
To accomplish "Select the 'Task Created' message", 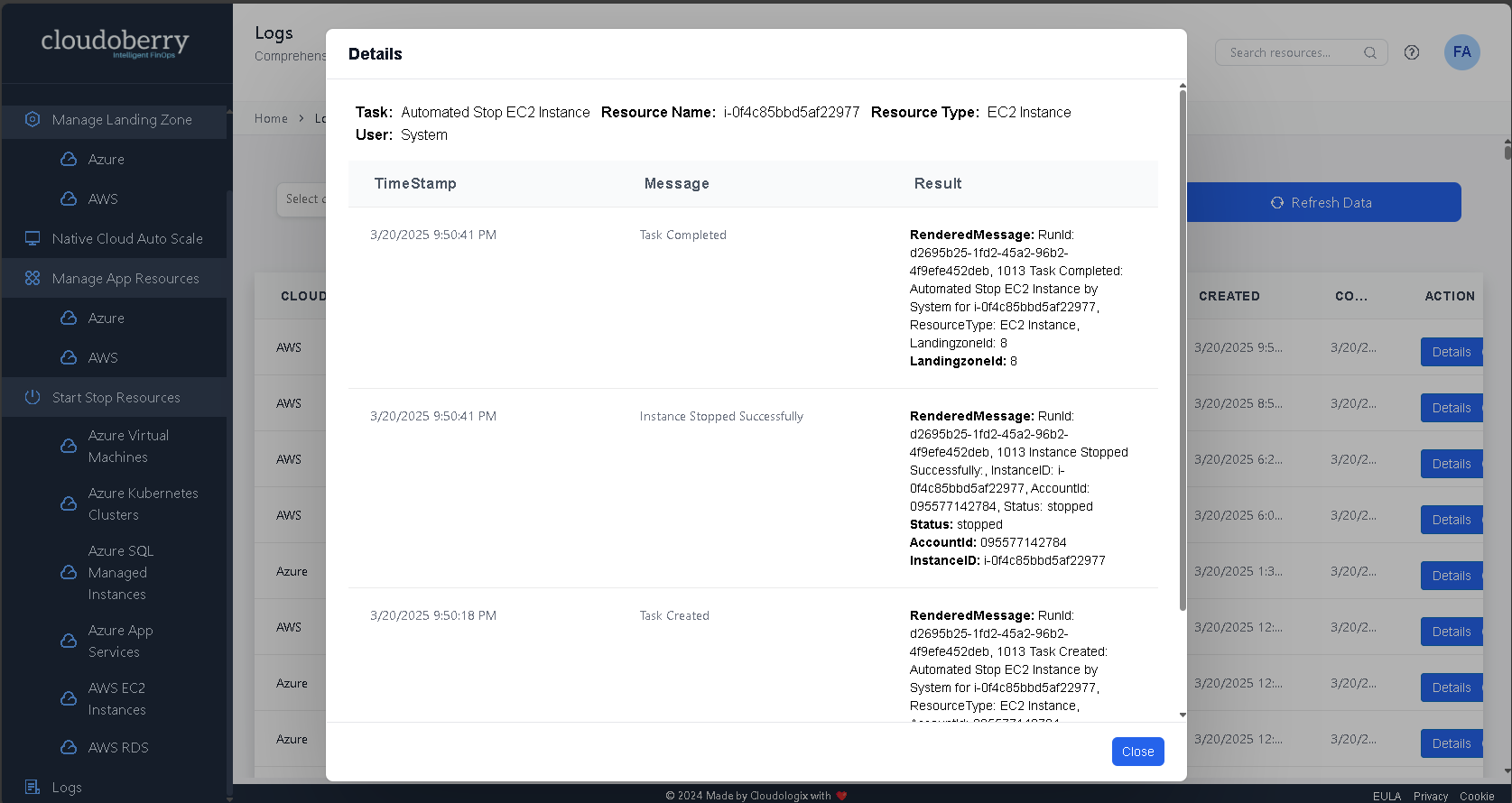I will (674, 615).
